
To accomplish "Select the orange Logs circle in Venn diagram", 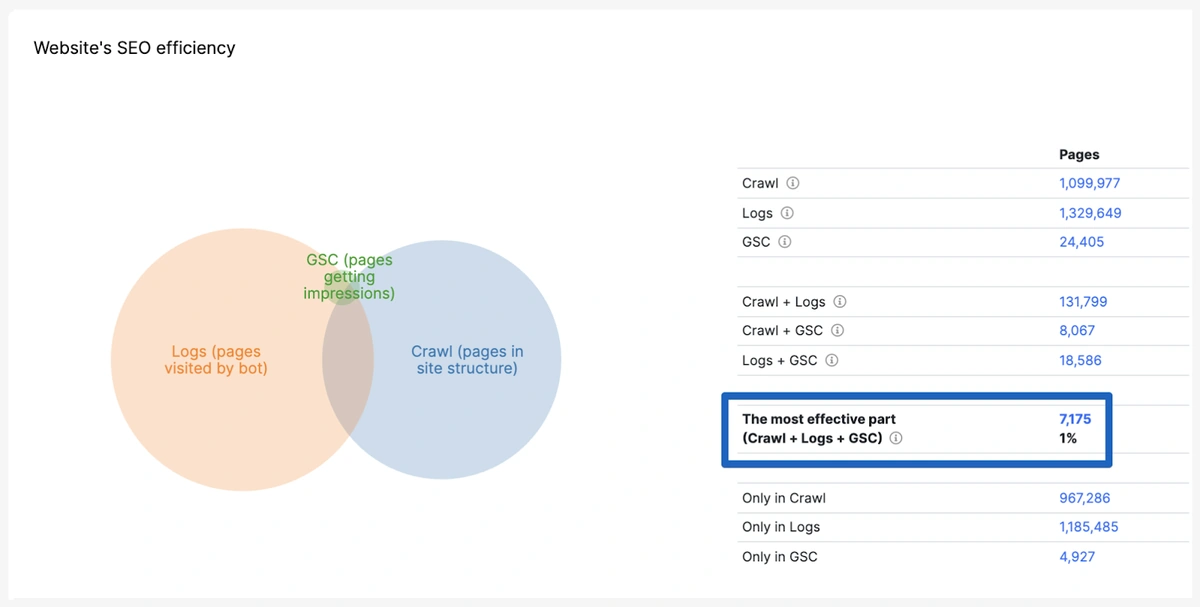I will pyautogui.click(x=200, y=400).
